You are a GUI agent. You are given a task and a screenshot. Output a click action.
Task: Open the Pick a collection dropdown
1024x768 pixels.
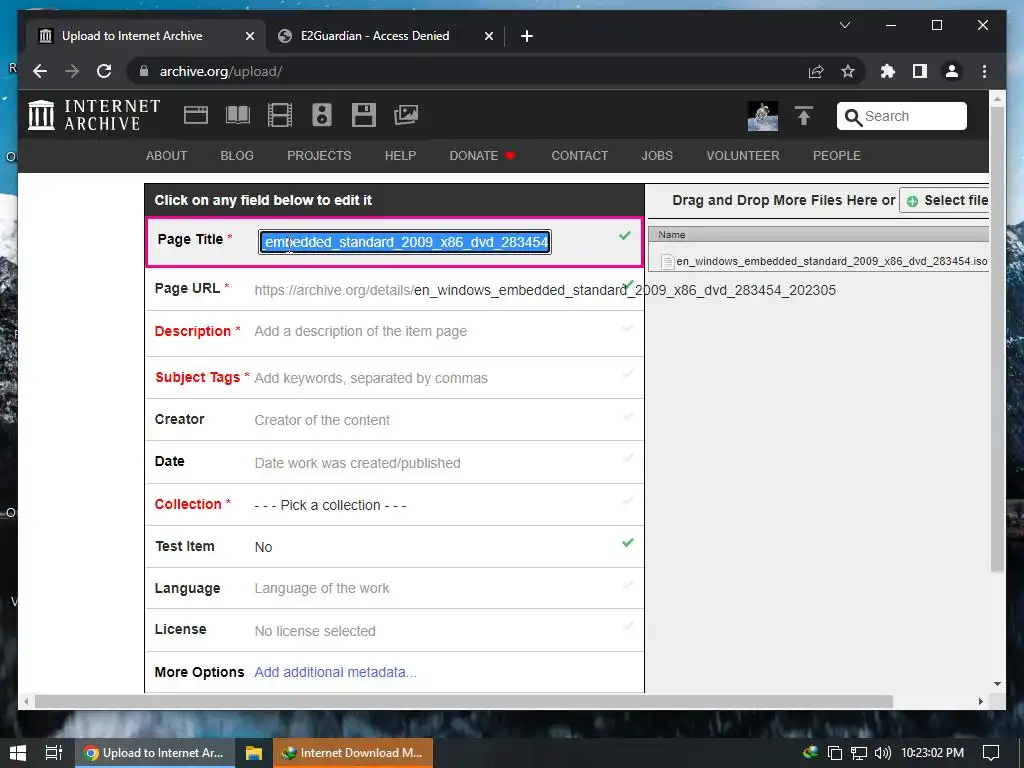(x=330, y=505)
